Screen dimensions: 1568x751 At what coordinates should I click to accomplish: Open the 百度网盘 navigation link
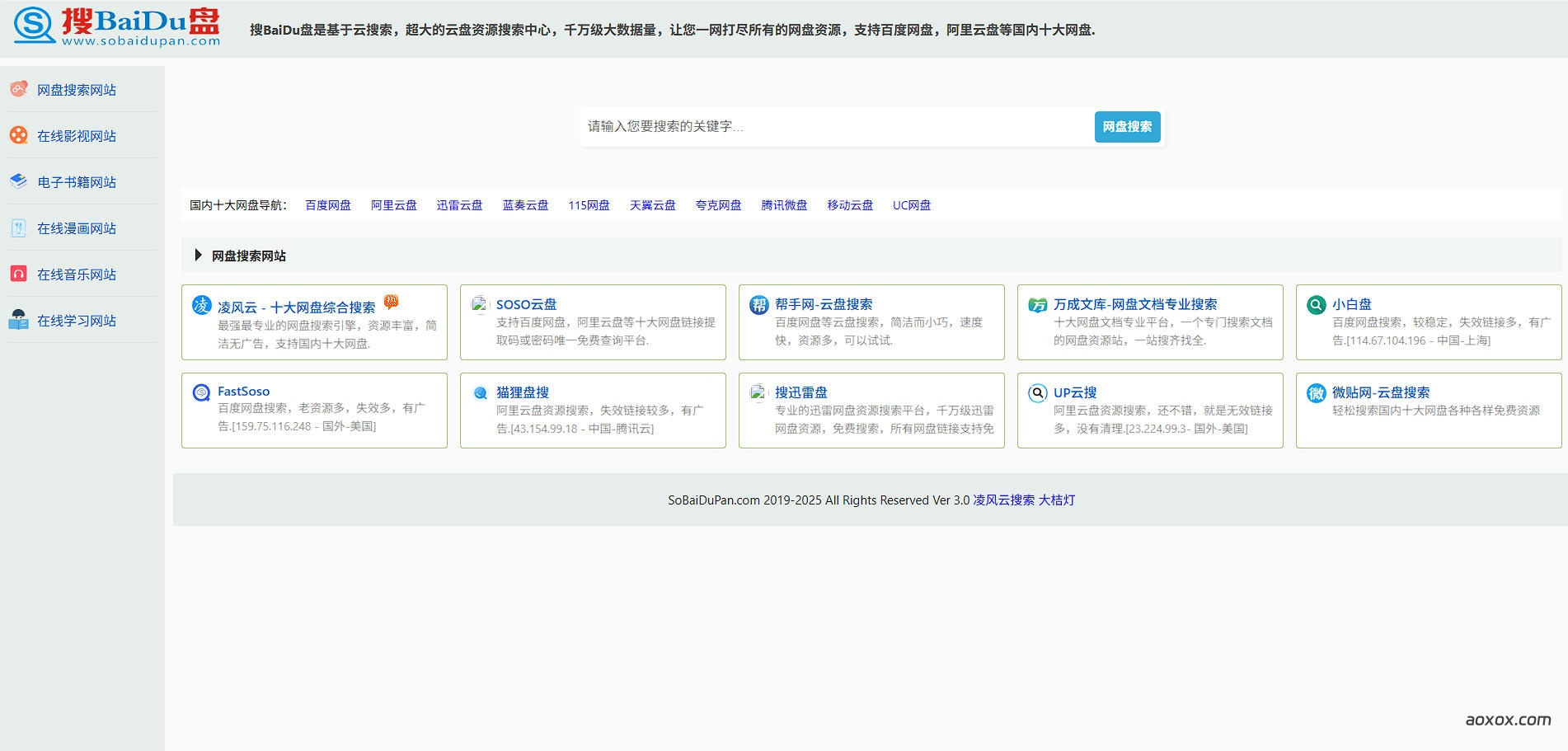point(328,205)
